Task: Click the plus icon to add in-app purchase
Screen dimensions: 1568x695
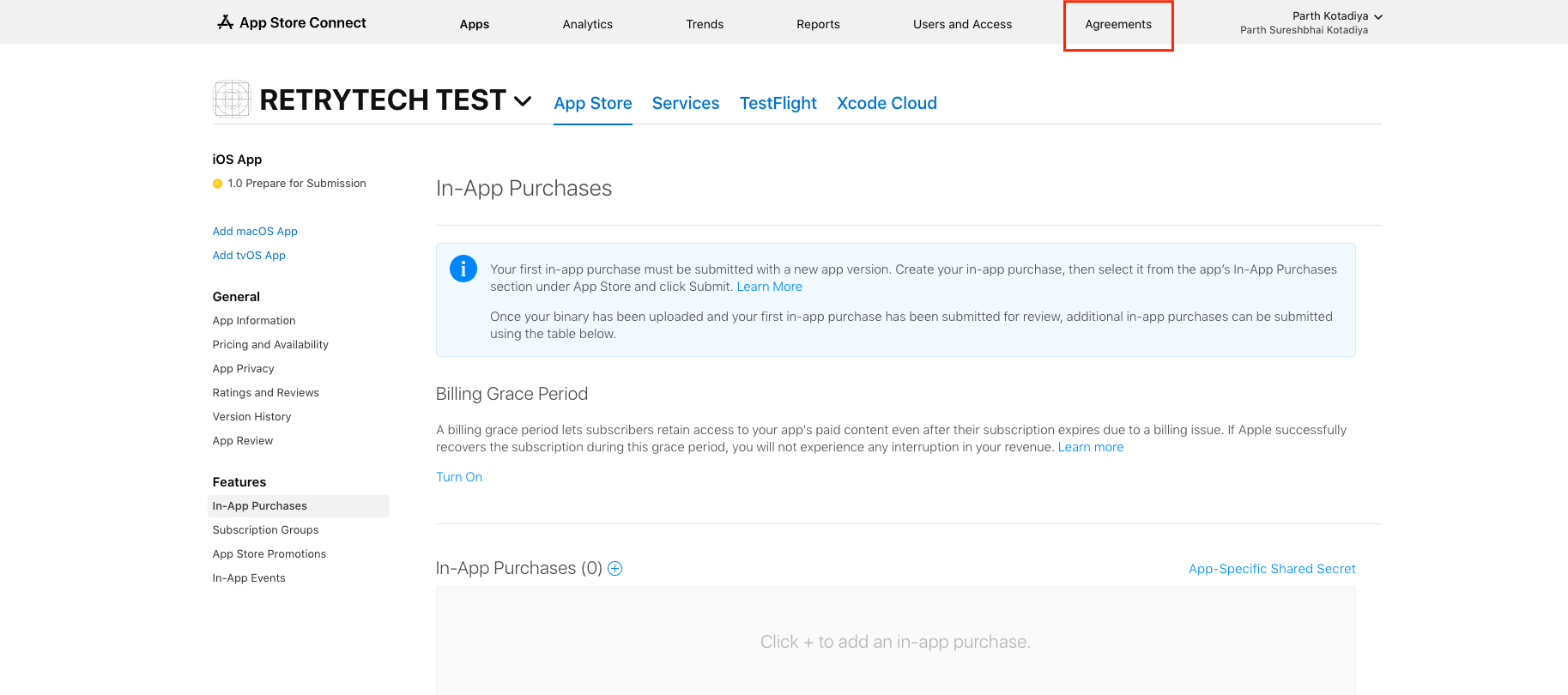Action: click(x=615, y=568)
